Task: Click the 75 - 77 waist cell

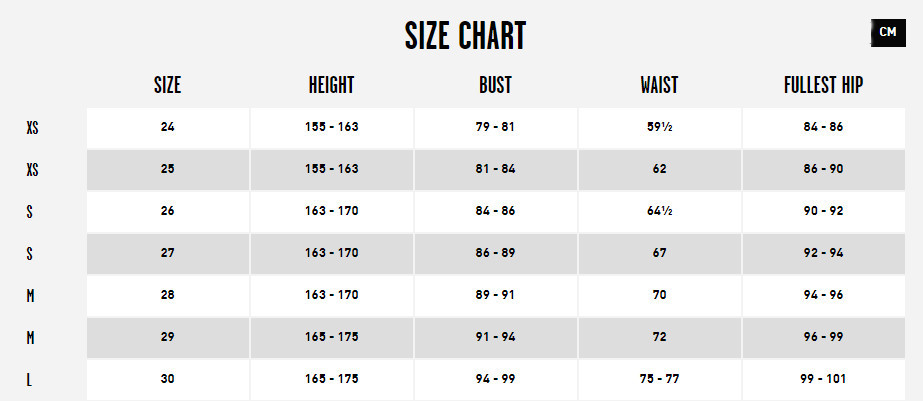Action: (x=659, y=380)
